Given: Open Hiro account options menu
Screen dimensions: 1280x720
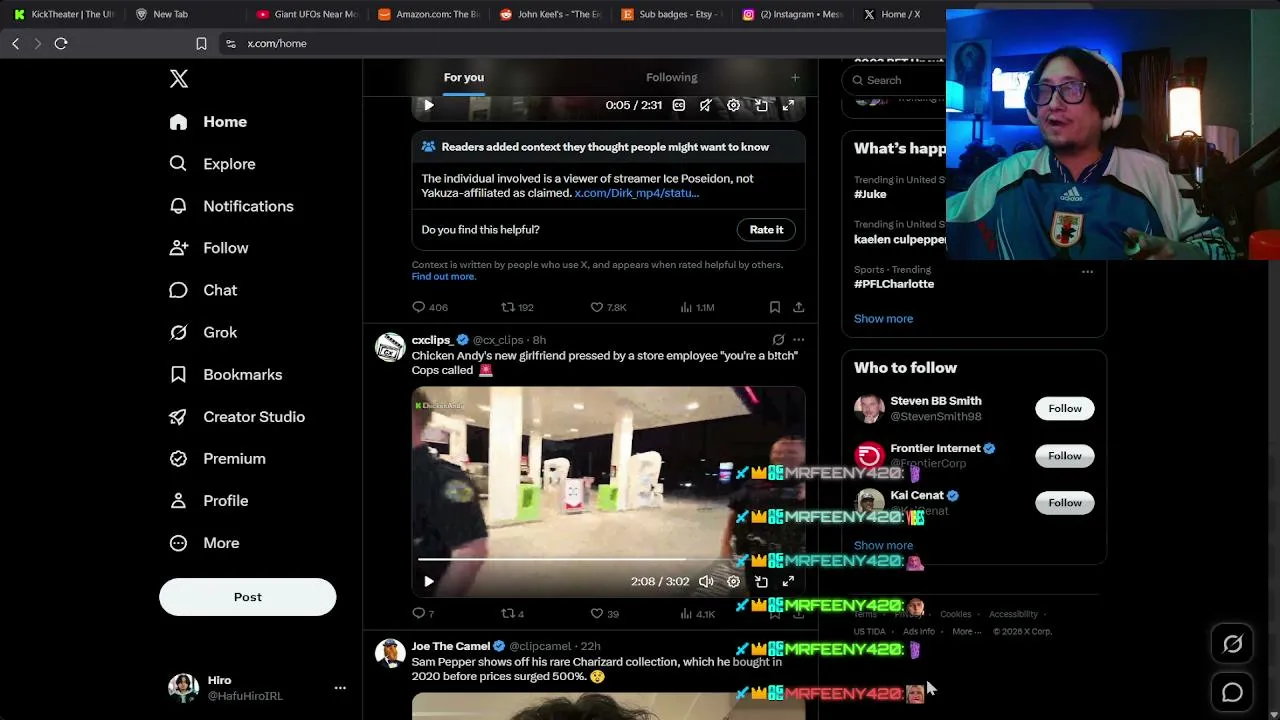Looking at the screenshot, I should 340,688.
